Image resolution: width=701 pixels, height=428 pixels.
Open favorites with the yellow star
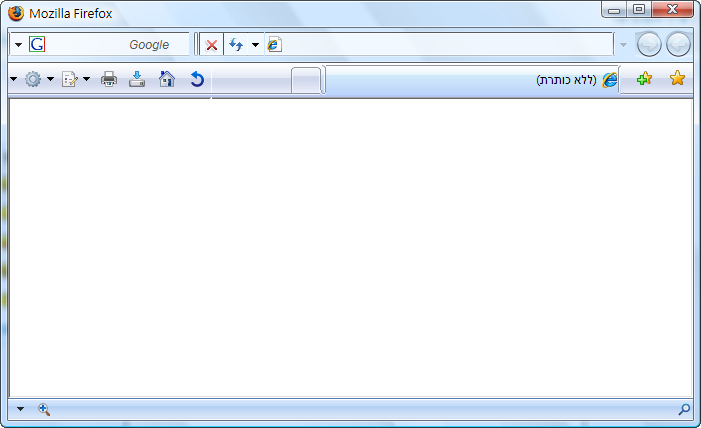coord(677,78)
